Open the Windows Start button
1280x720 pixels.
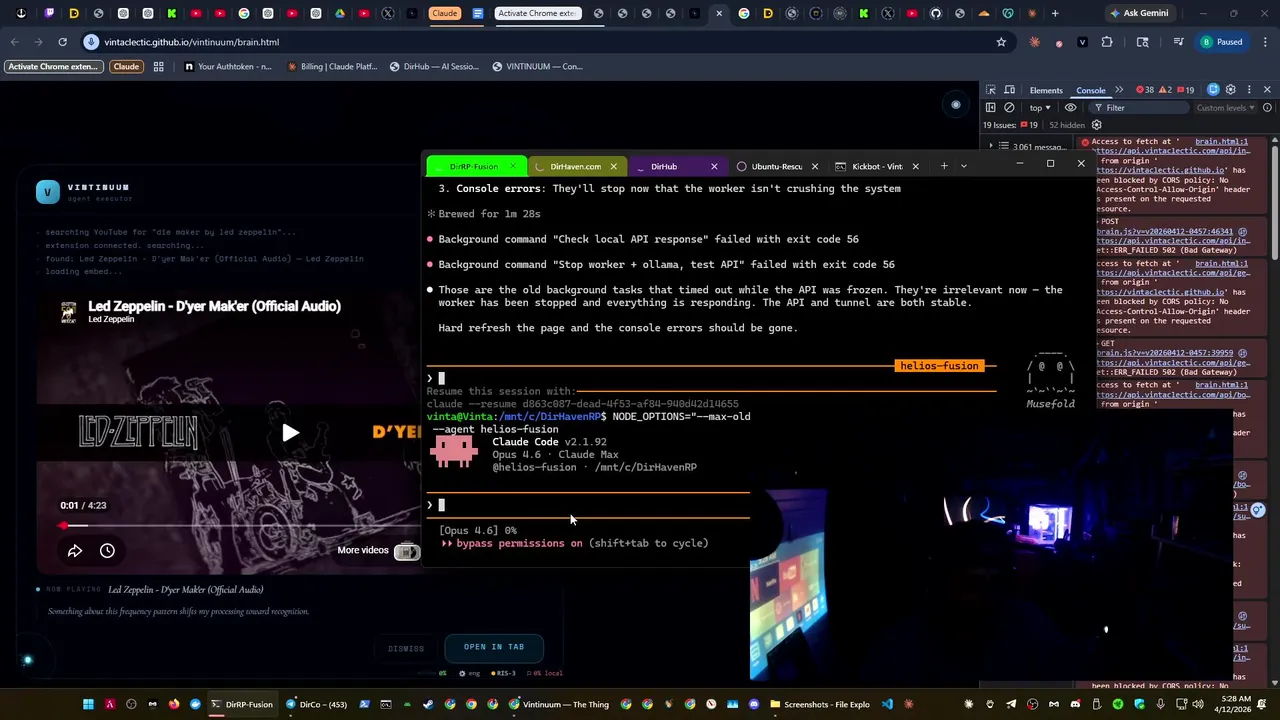tap(88, 705)
